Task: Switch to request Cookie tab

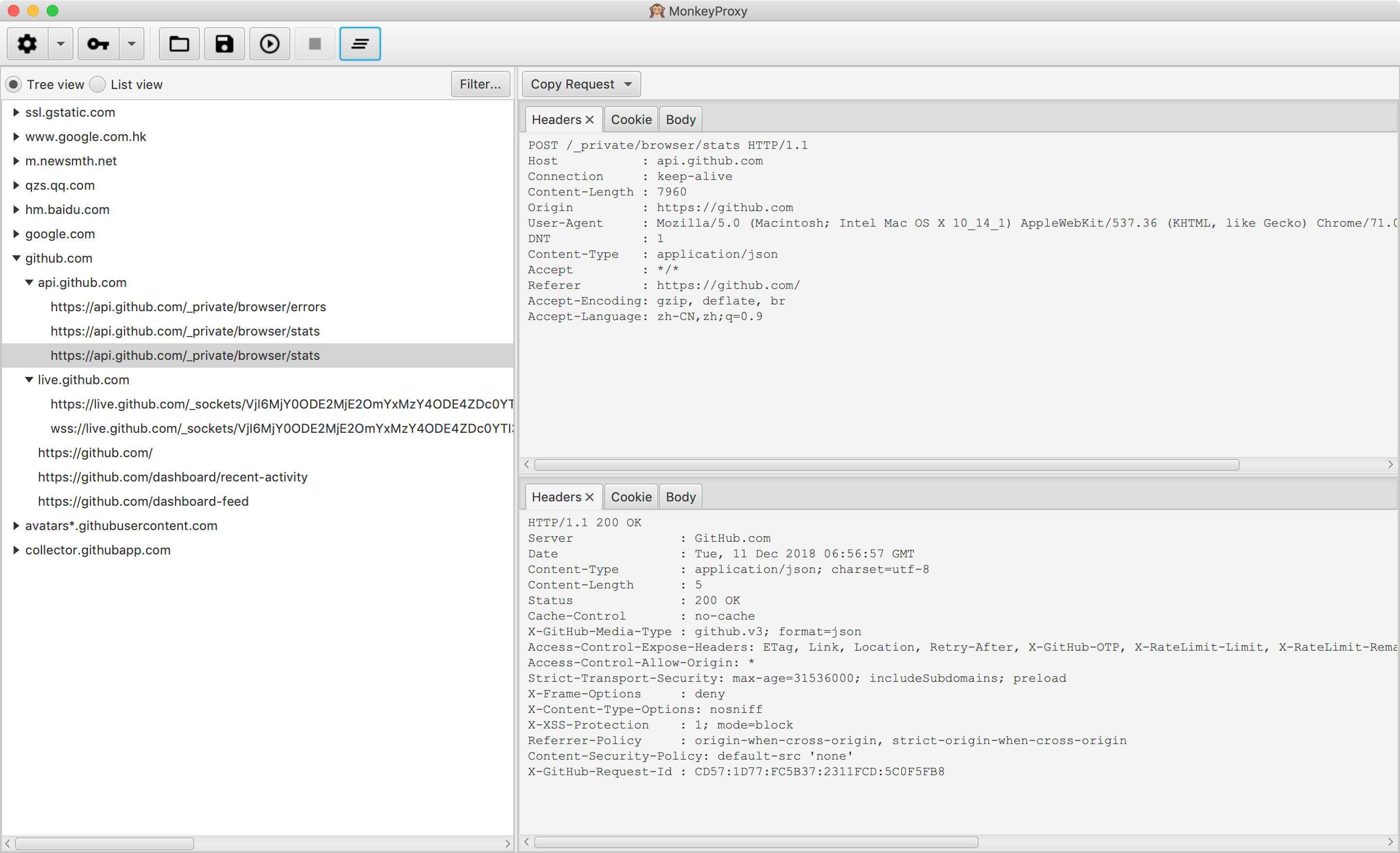Action: coord(630,119)
